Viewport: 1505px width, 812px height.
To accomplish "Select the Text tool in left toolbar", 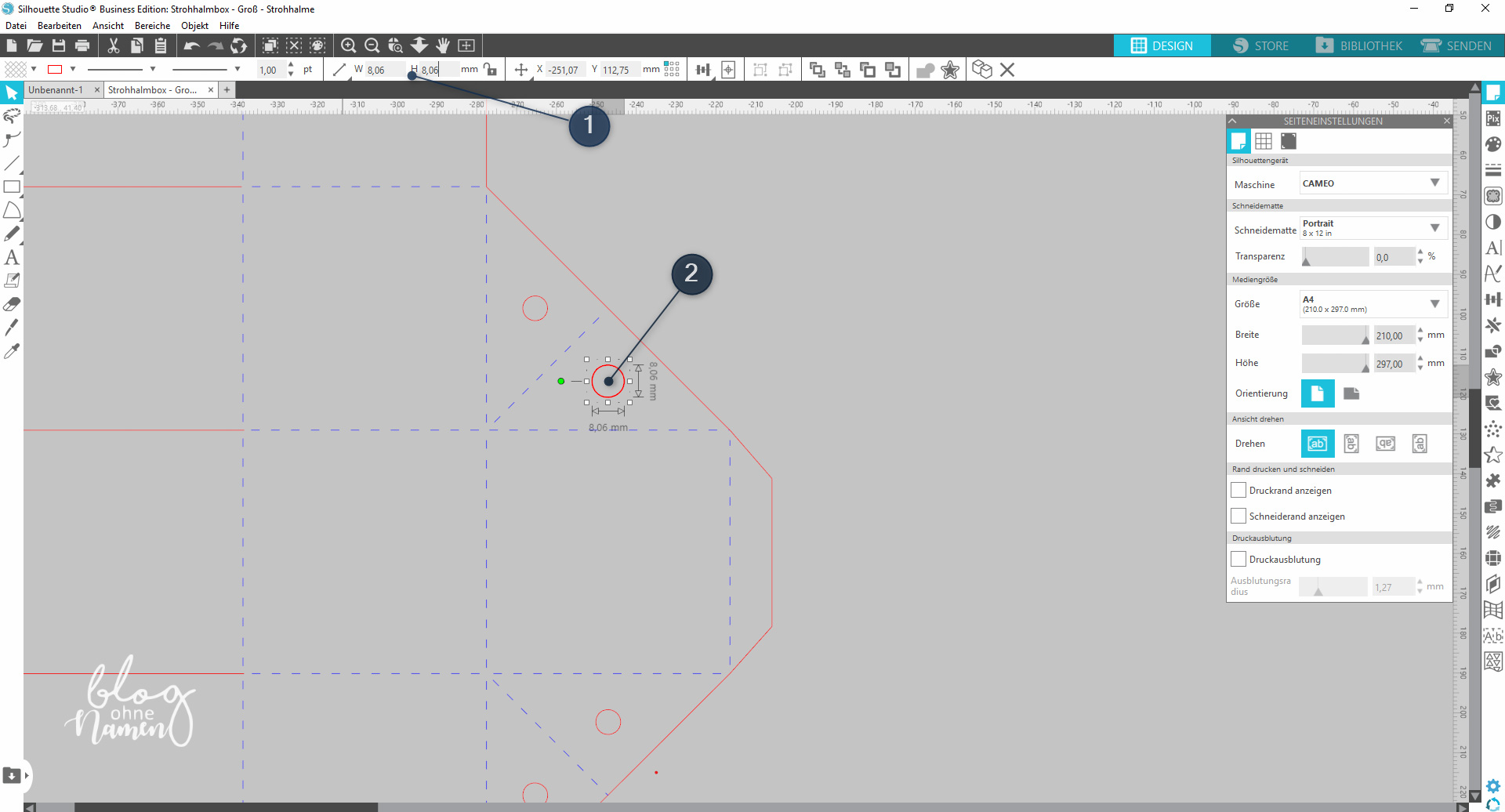I will coord(12,257).
